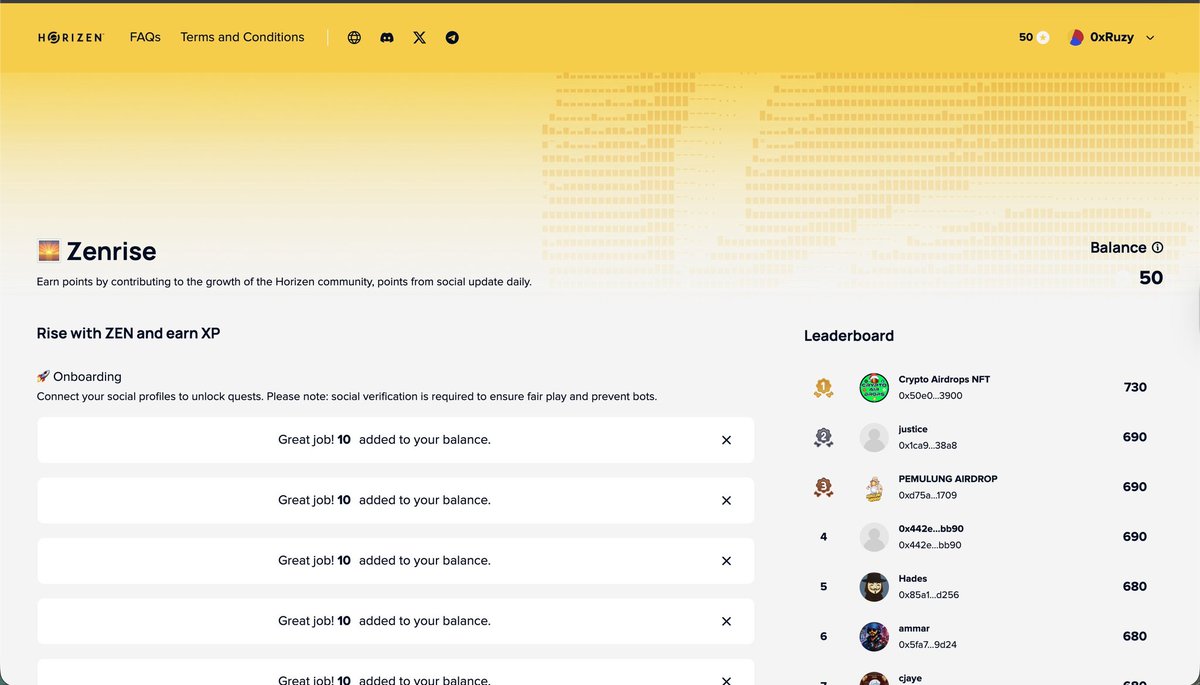The width and height of the screenshot is (1200, 685).
Task: Select the ammar leaderboard name
Action: coord(914,628)
